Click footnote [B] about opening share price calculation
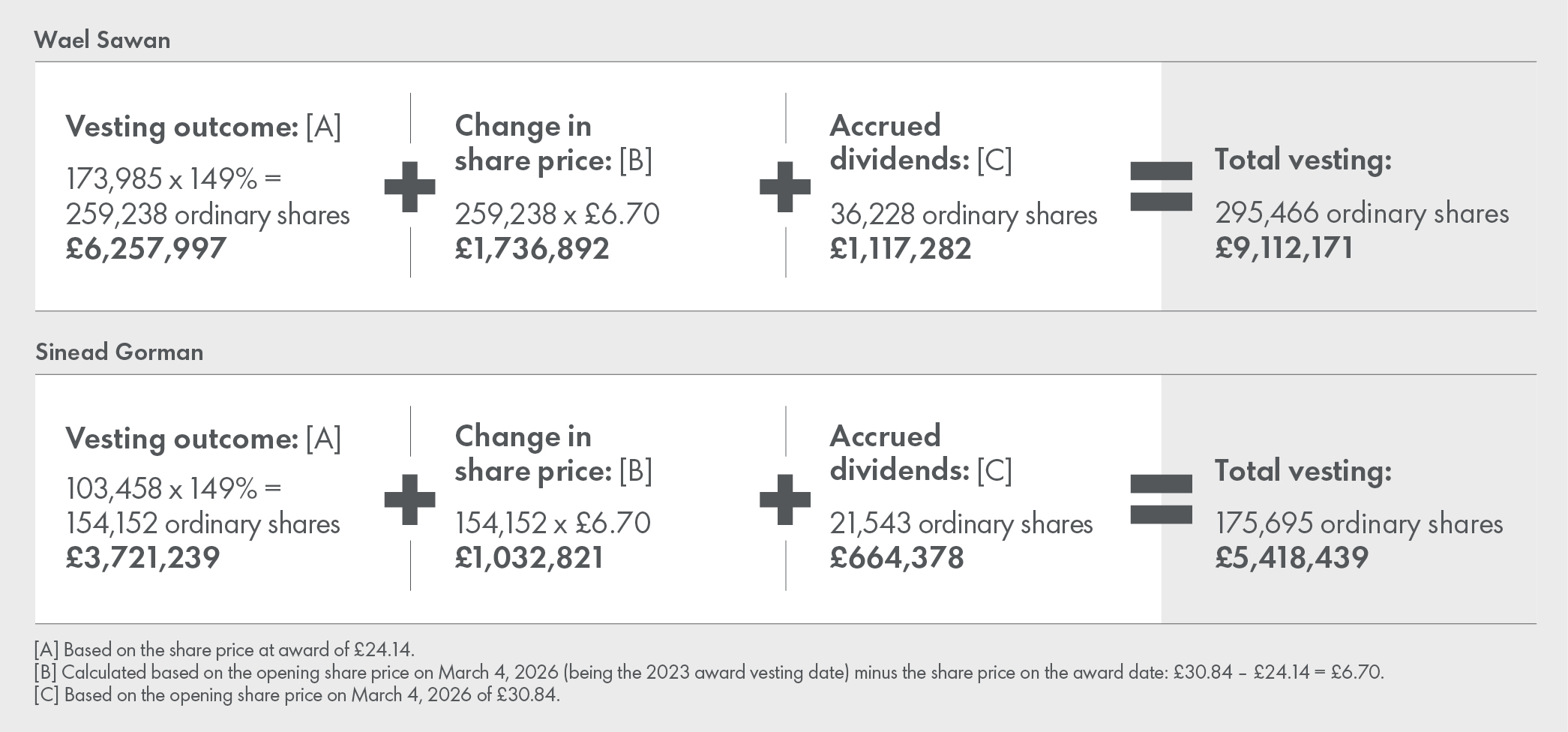 (x=709, y=672)
